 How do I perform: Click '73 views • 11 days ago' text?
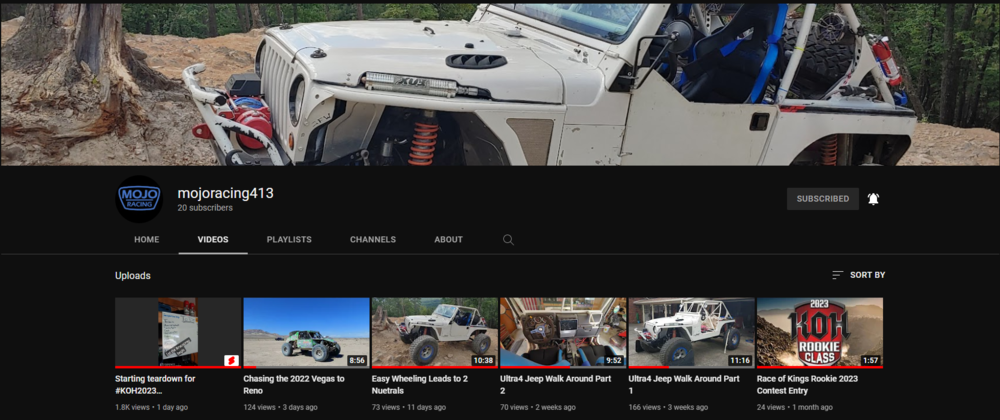click(x=409, y=407)
